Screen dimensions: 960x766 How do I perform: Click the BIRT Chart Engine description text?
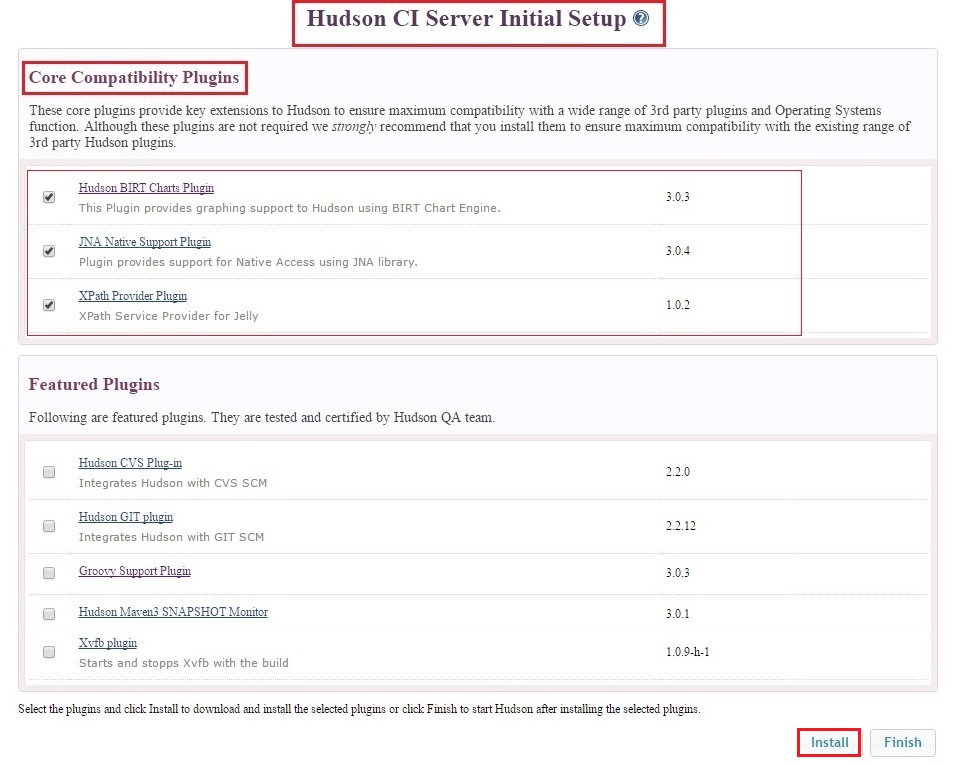point(290,208)
